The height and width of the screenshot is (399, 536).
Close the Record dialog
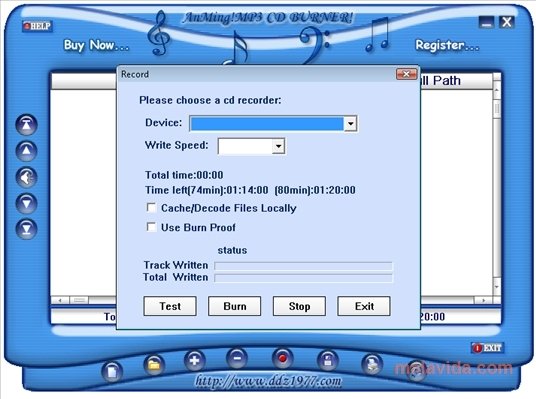click(406, 74)
